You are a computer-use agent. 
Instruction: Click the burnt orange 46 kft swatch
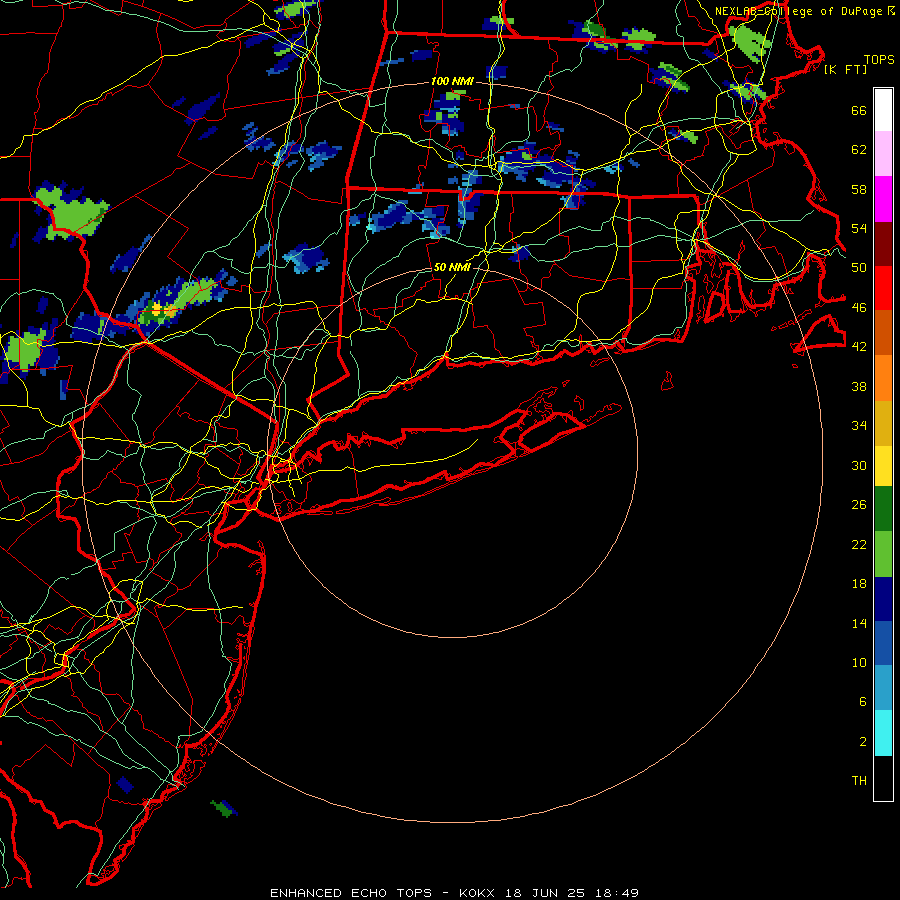[x=883, y=332]
